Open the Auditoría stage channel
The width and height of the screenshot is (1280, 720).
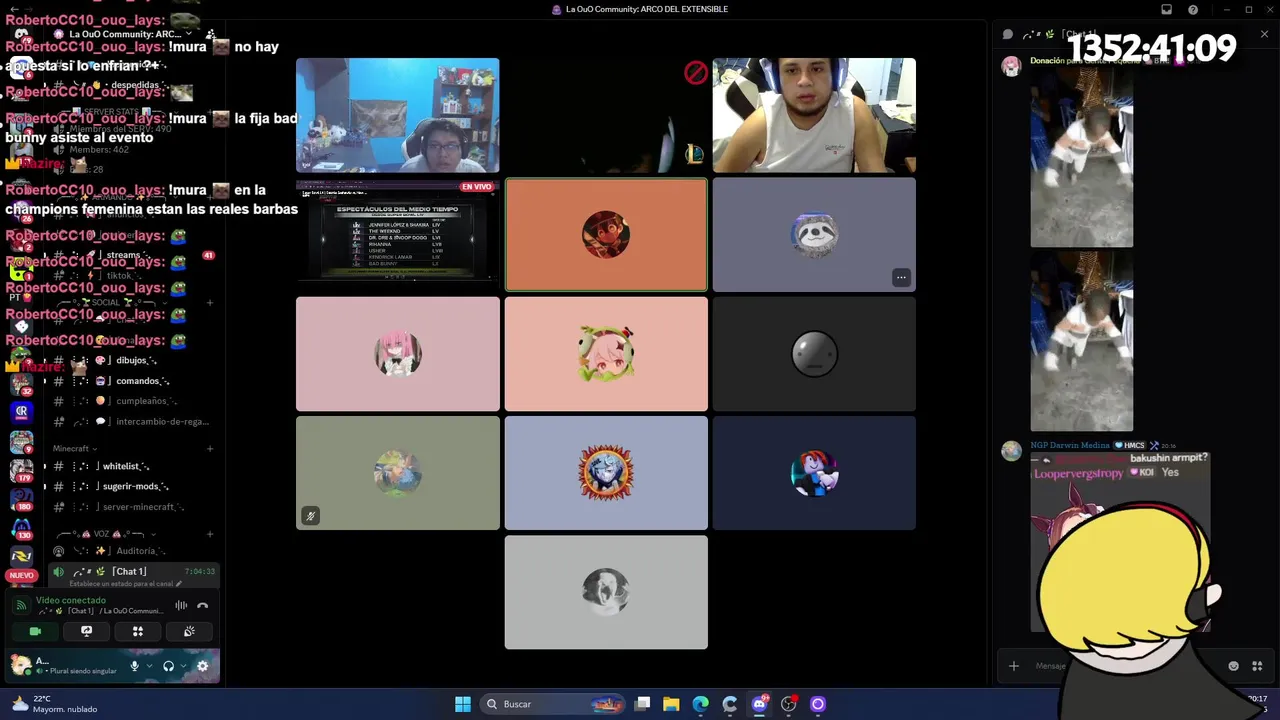pyautogui.click(x=132, y=551)
